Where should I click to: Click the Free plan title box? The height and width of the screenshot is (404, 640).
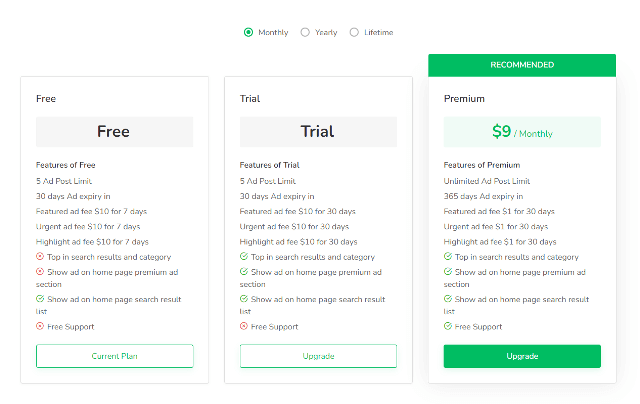click(114, 132)
